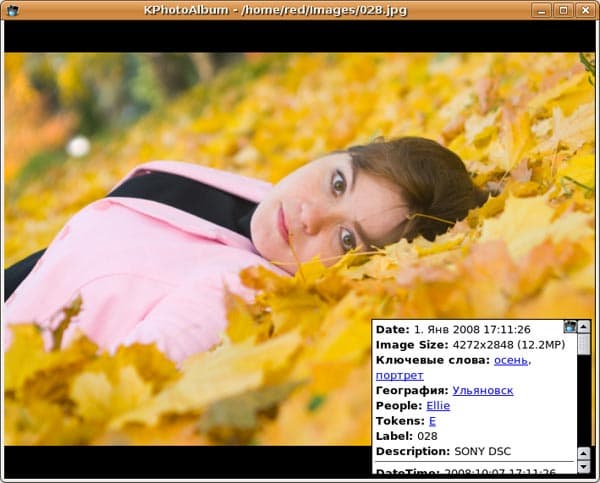This screenshot has width=600, height=483.
Task: Click the 'E' token link
Action: [432, 421]
